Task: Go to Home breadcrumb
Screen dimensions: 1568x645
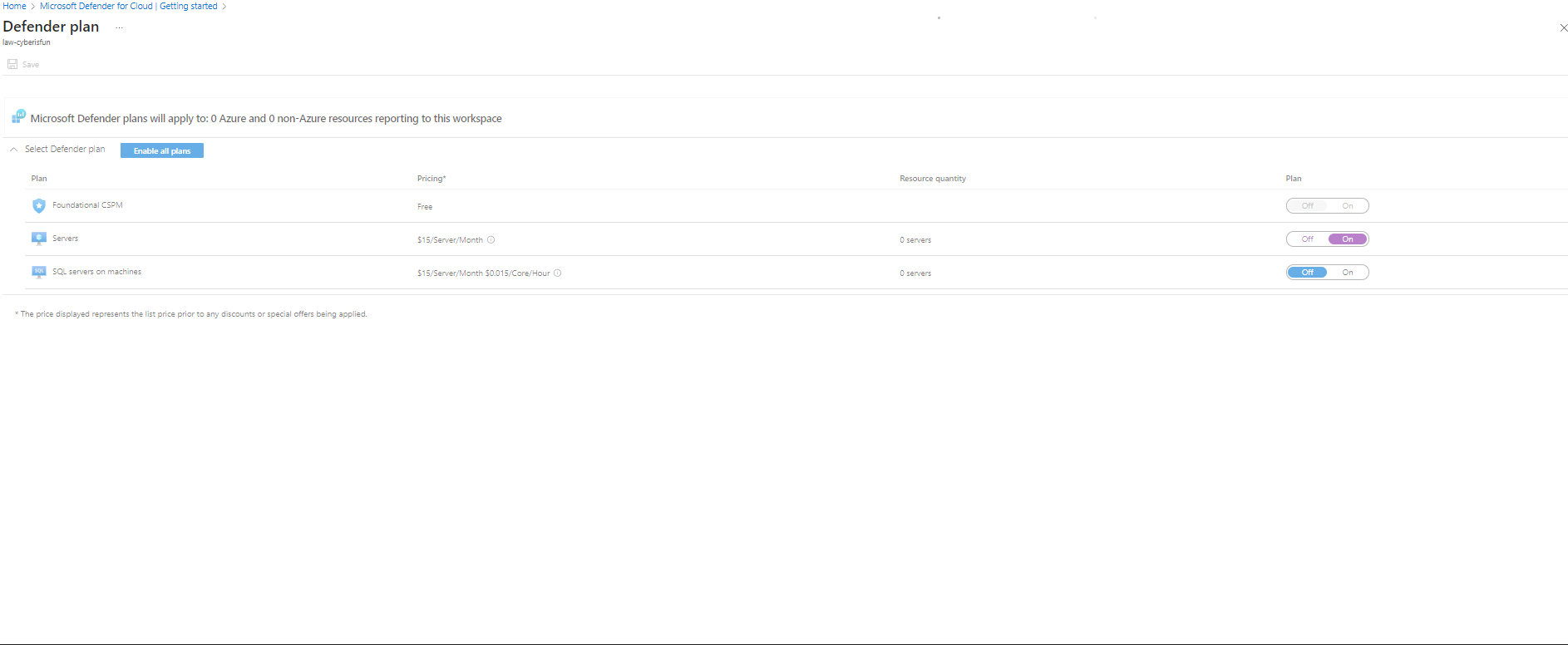Action: point(14,6)
